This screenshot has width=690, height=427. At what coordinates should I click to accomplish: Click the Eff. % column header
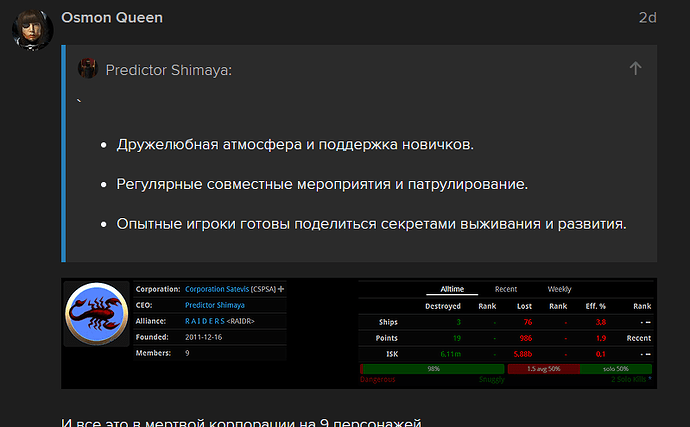point(595,306)
